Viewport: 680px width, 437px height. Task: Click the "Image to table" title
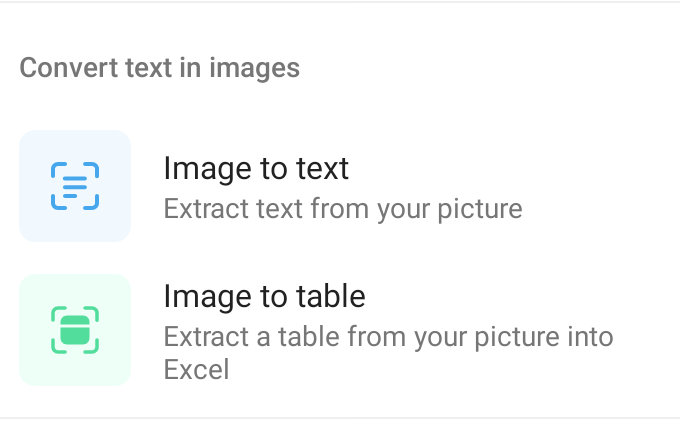(264, 297)
